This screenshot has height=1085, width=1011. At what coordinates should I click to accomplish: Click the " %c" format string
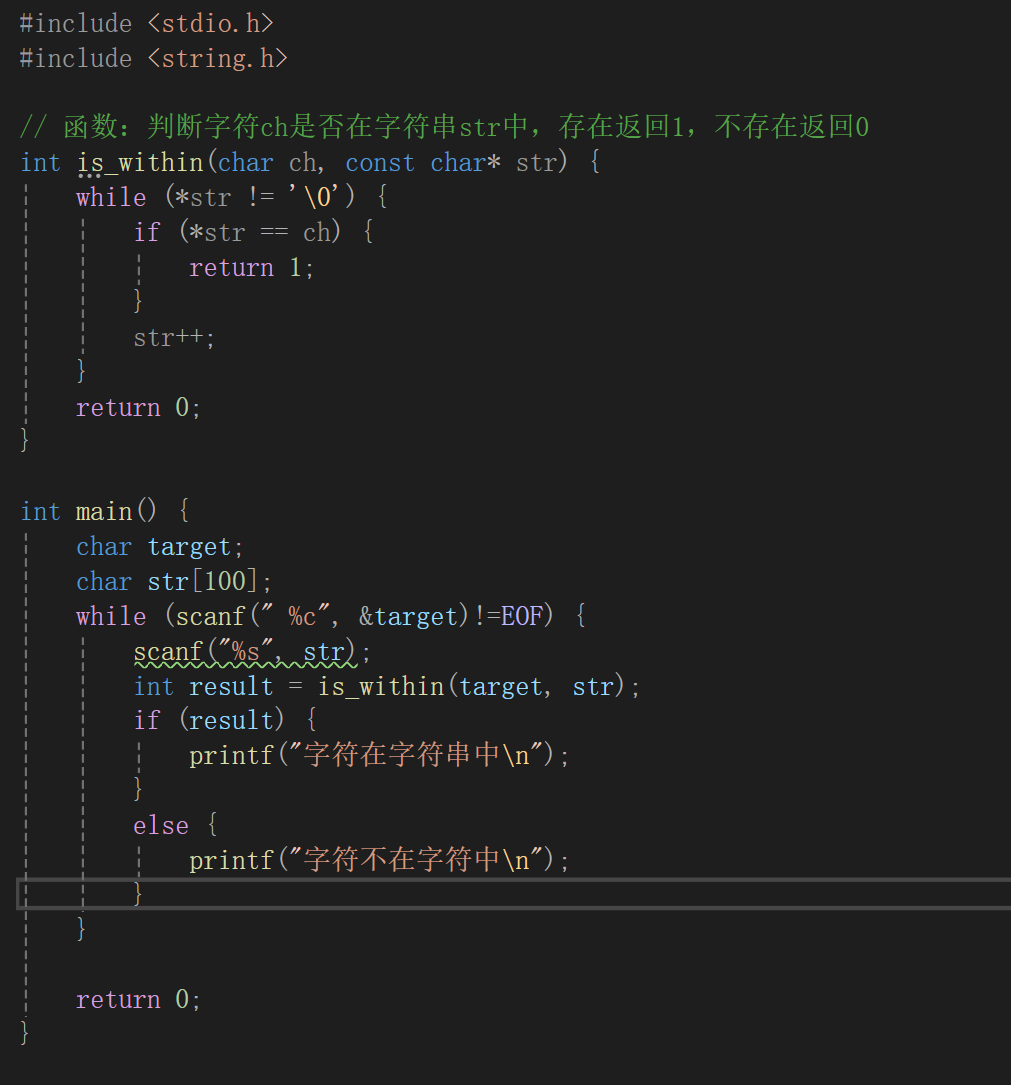click(x=294, y=616)
